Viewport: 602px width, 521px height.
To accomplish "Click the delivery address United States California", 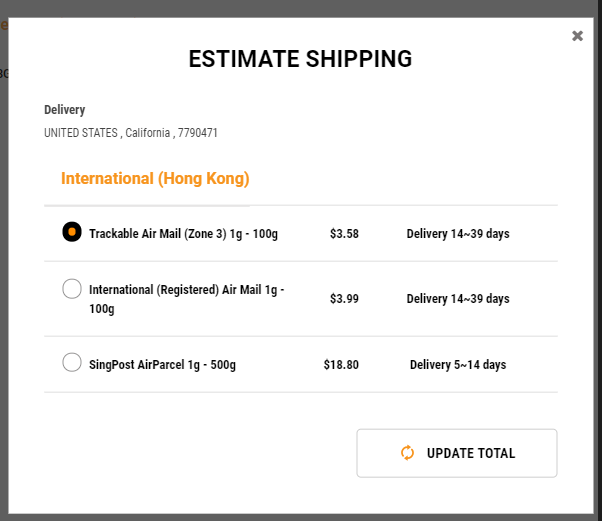I will tap(131, 133).
